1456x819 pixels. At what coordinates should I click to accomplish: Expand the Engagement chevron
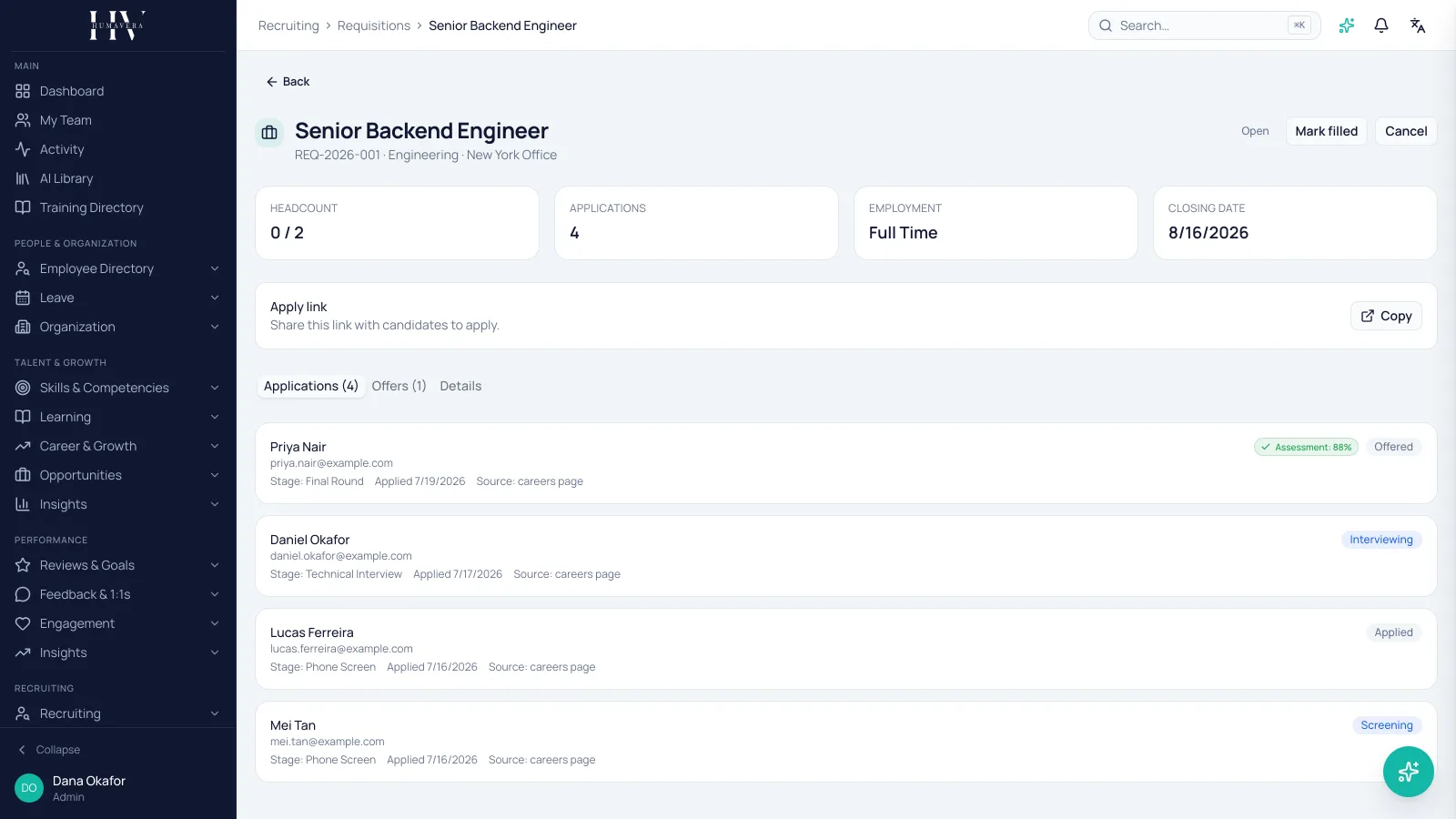(x=215, y=623)
